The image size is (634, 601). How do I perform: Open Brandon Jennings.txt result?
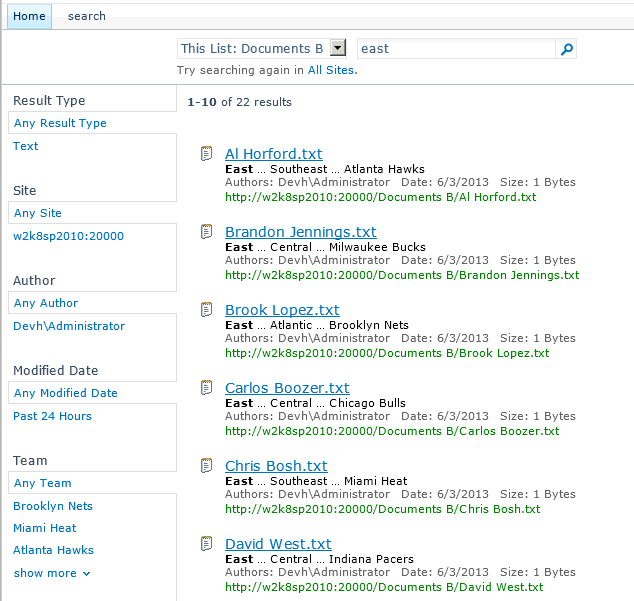301,232
